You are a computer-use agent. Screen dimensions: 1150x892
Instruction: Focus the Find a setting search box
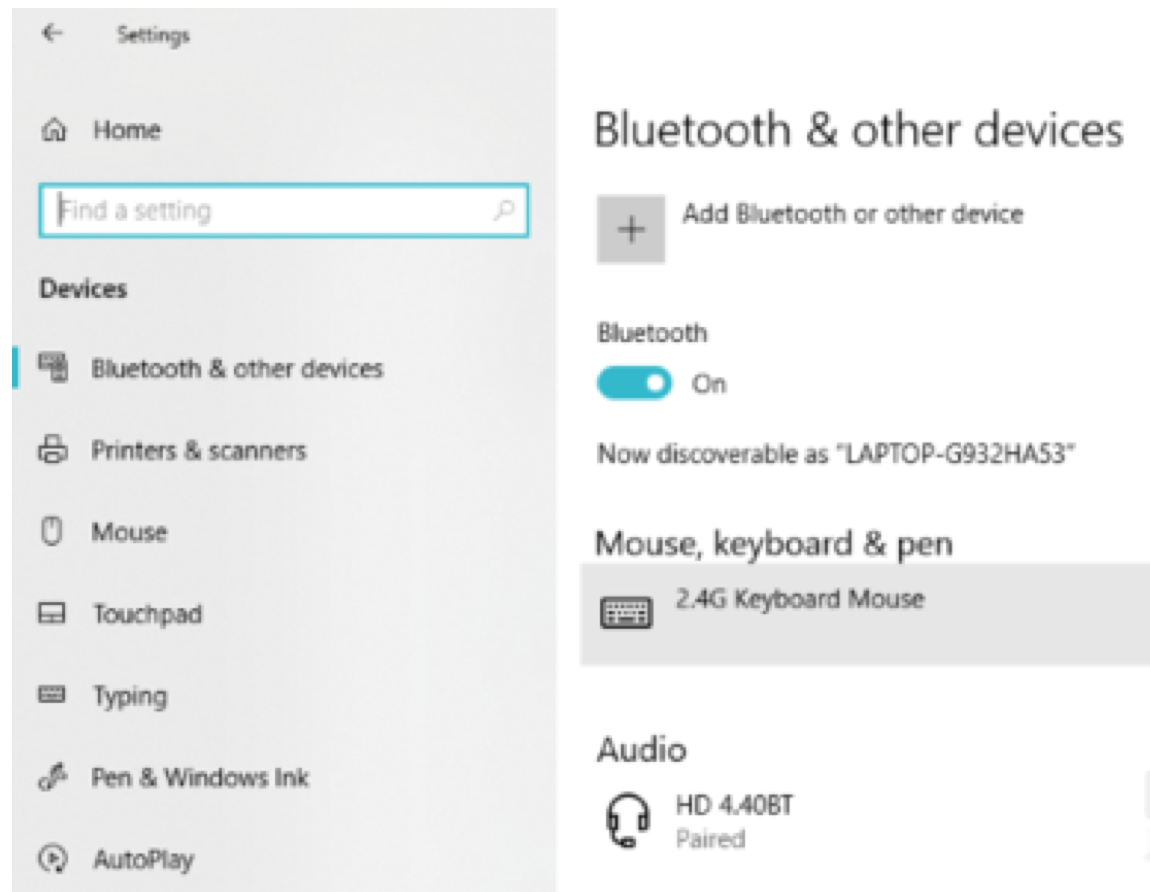[284, 211]
